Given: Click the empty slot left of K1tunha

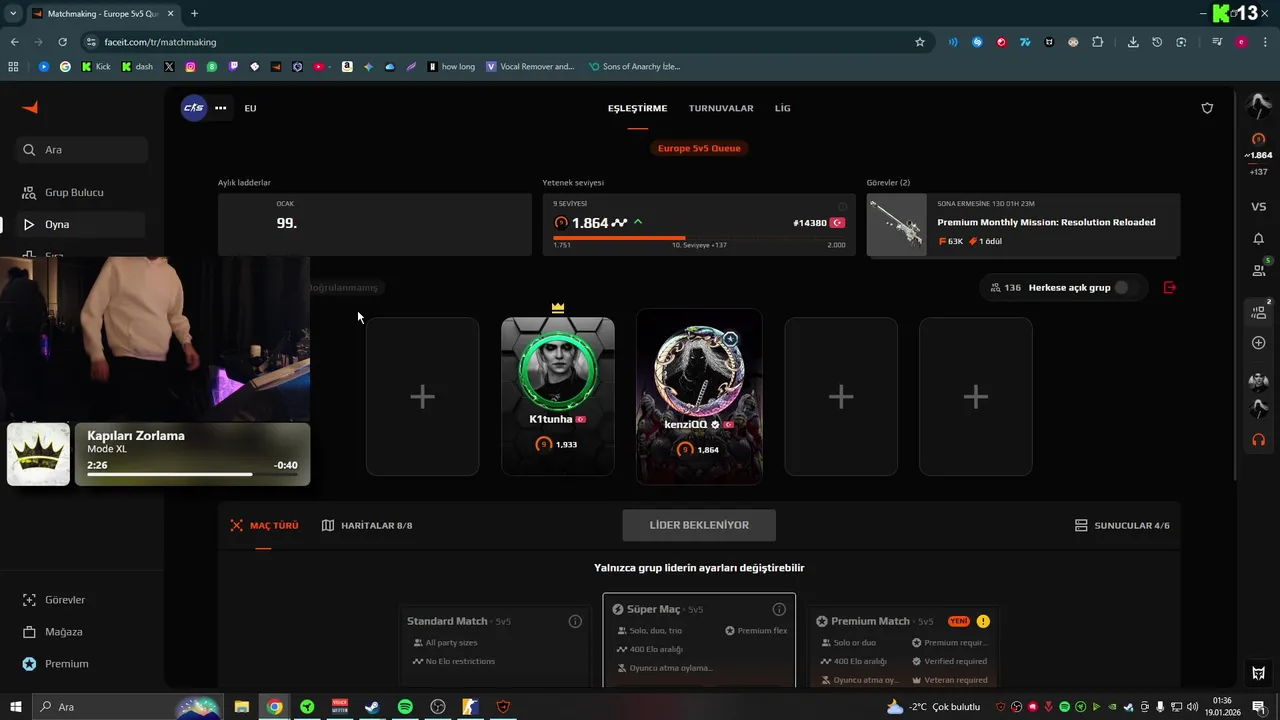Looking at the screenshot, I should [422, 396].
